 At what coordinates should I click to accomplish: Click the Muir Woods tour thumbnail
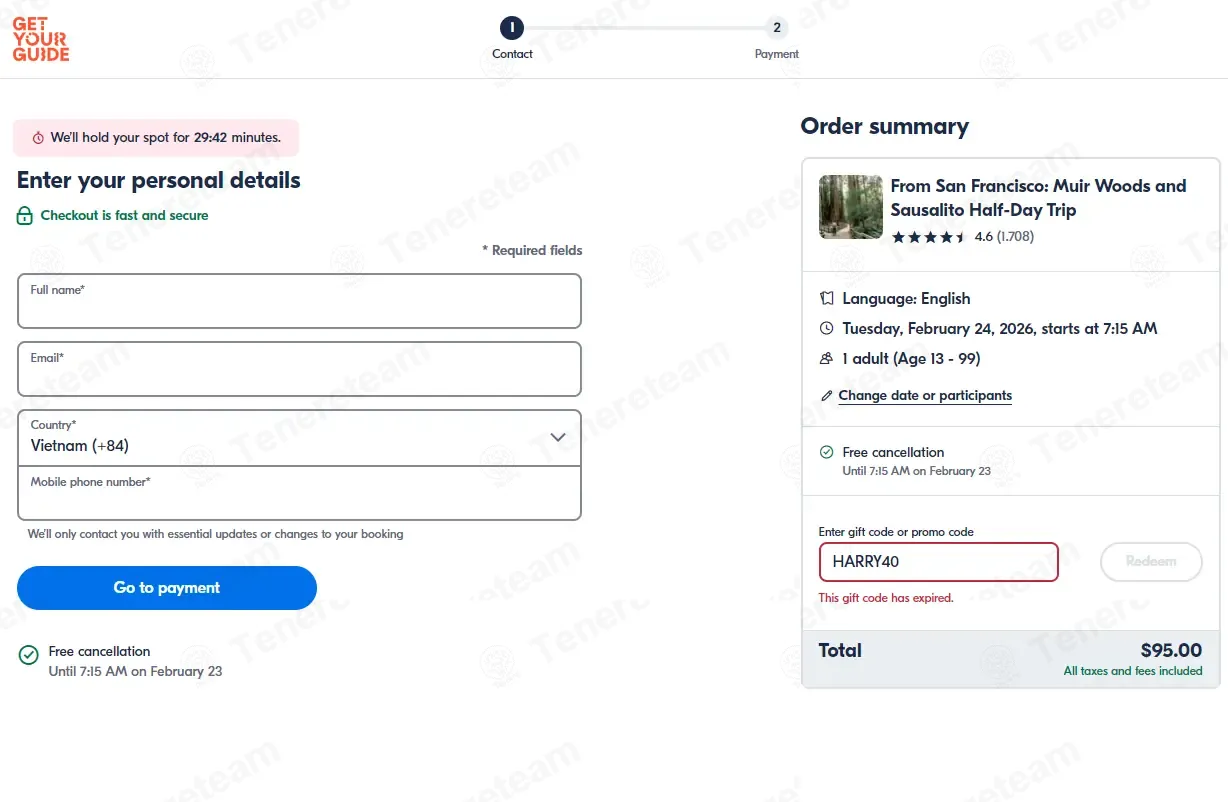click(851, 207)
